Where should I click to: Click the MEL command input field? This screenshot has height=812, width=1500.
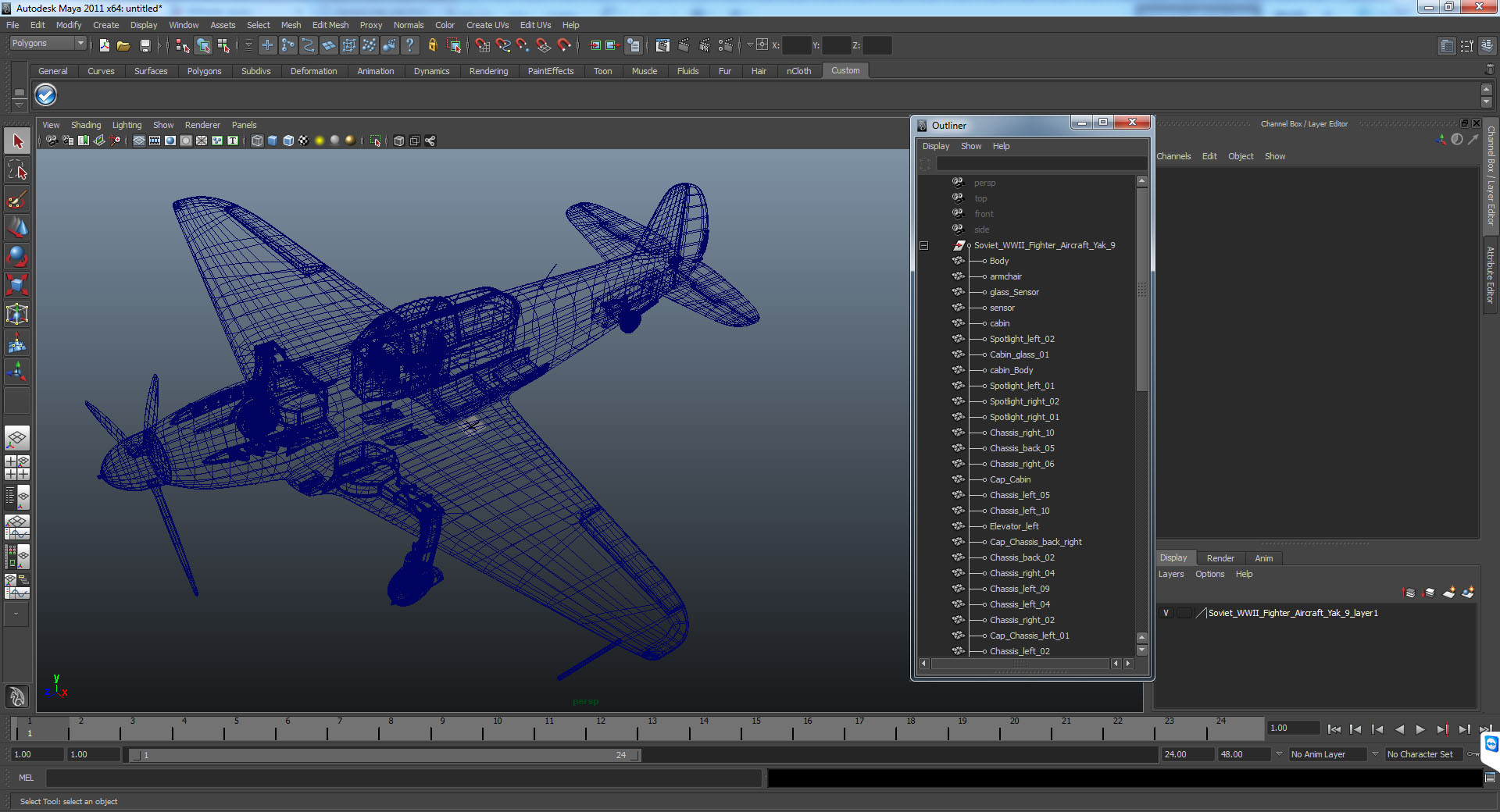[x=403, y=778]
